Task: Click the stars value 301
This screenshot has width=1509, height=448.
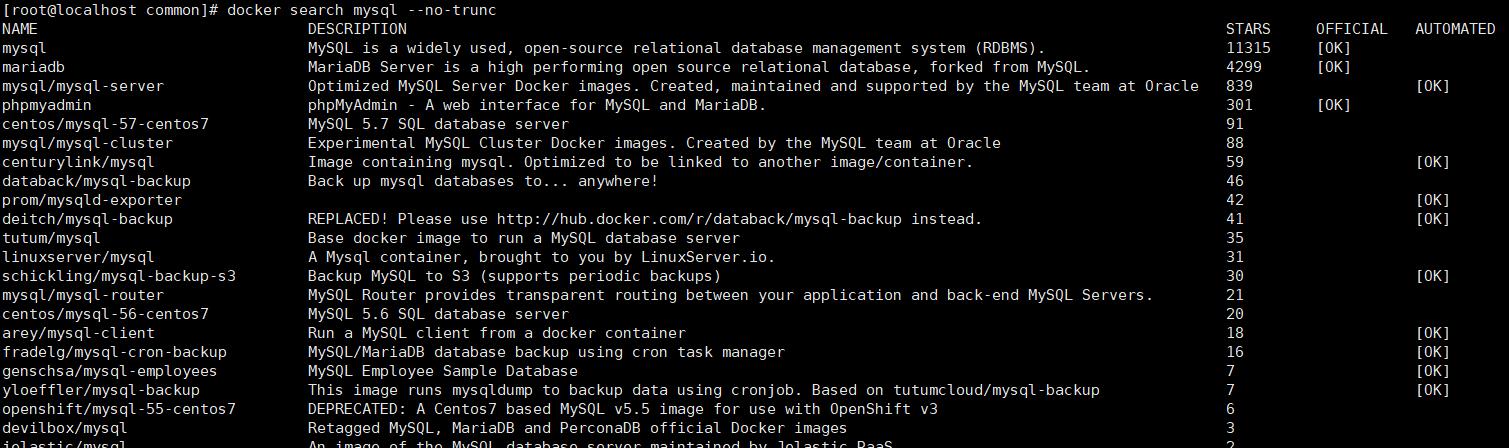Action: pos(1239,105)
